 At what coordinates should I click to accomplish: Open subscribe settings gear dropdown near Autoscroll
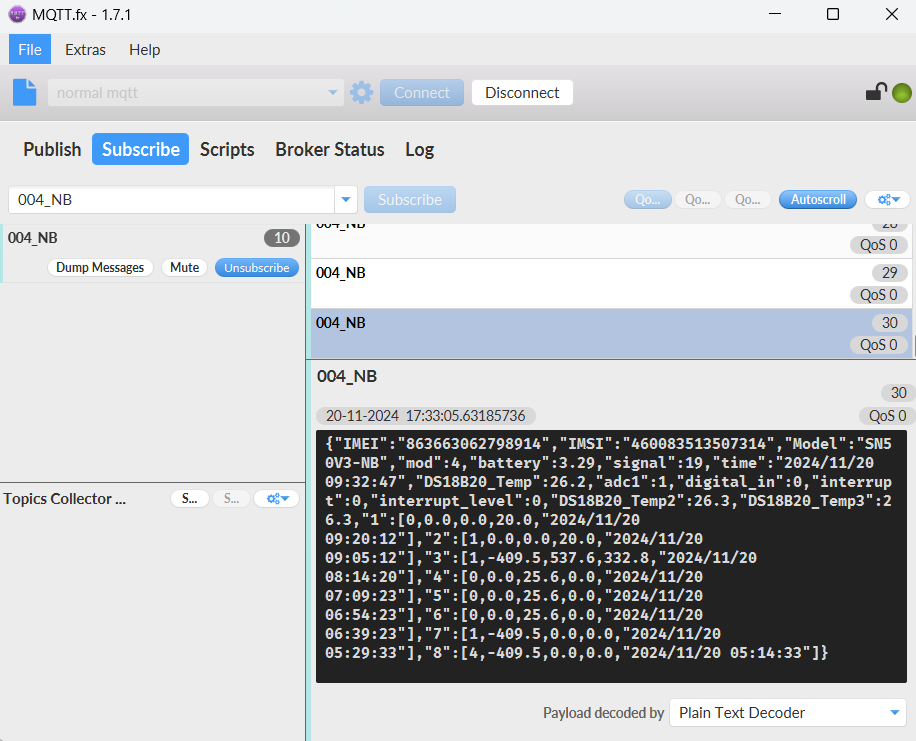887,200
